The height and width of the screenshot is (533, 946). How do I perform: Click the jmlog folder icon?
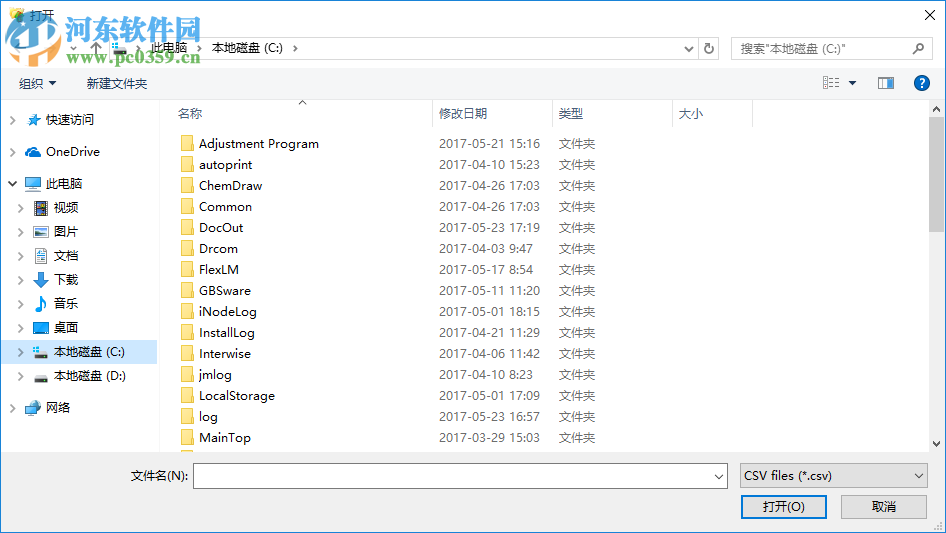187,375
